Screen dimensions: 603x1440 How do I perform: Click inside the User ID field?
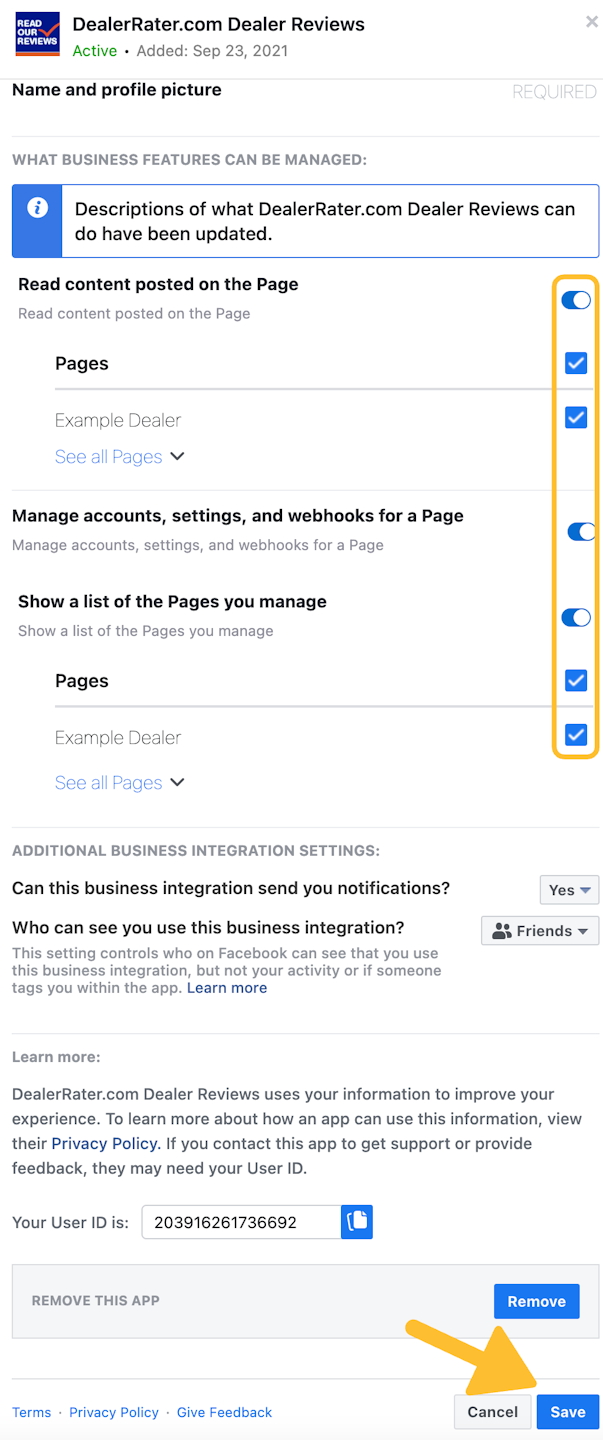(240, 1222)
